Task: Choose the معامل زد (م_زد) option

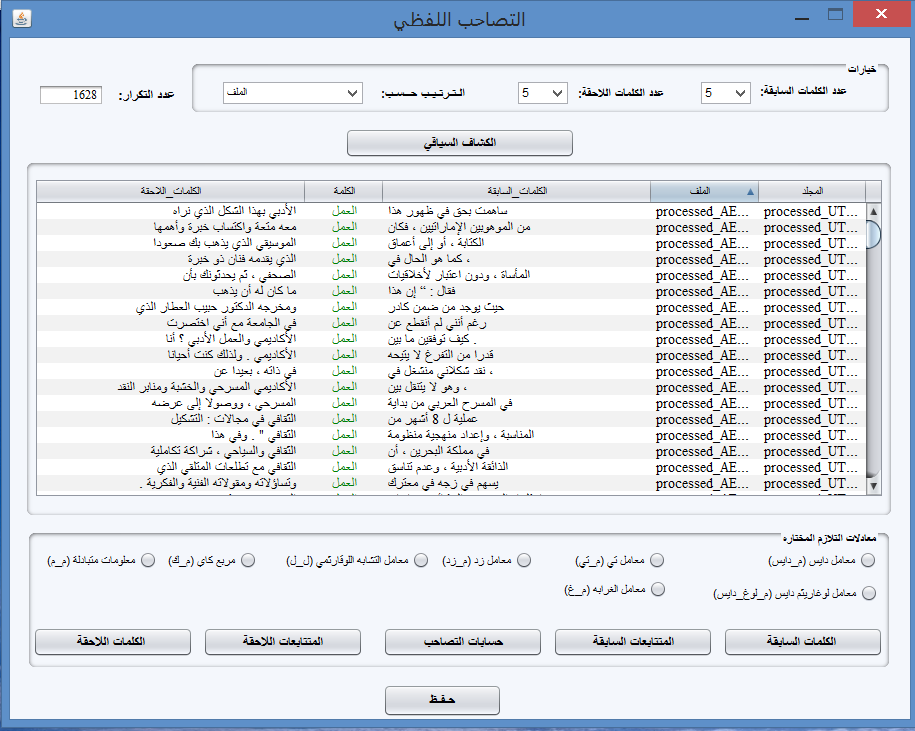Action: pos(524,560)
